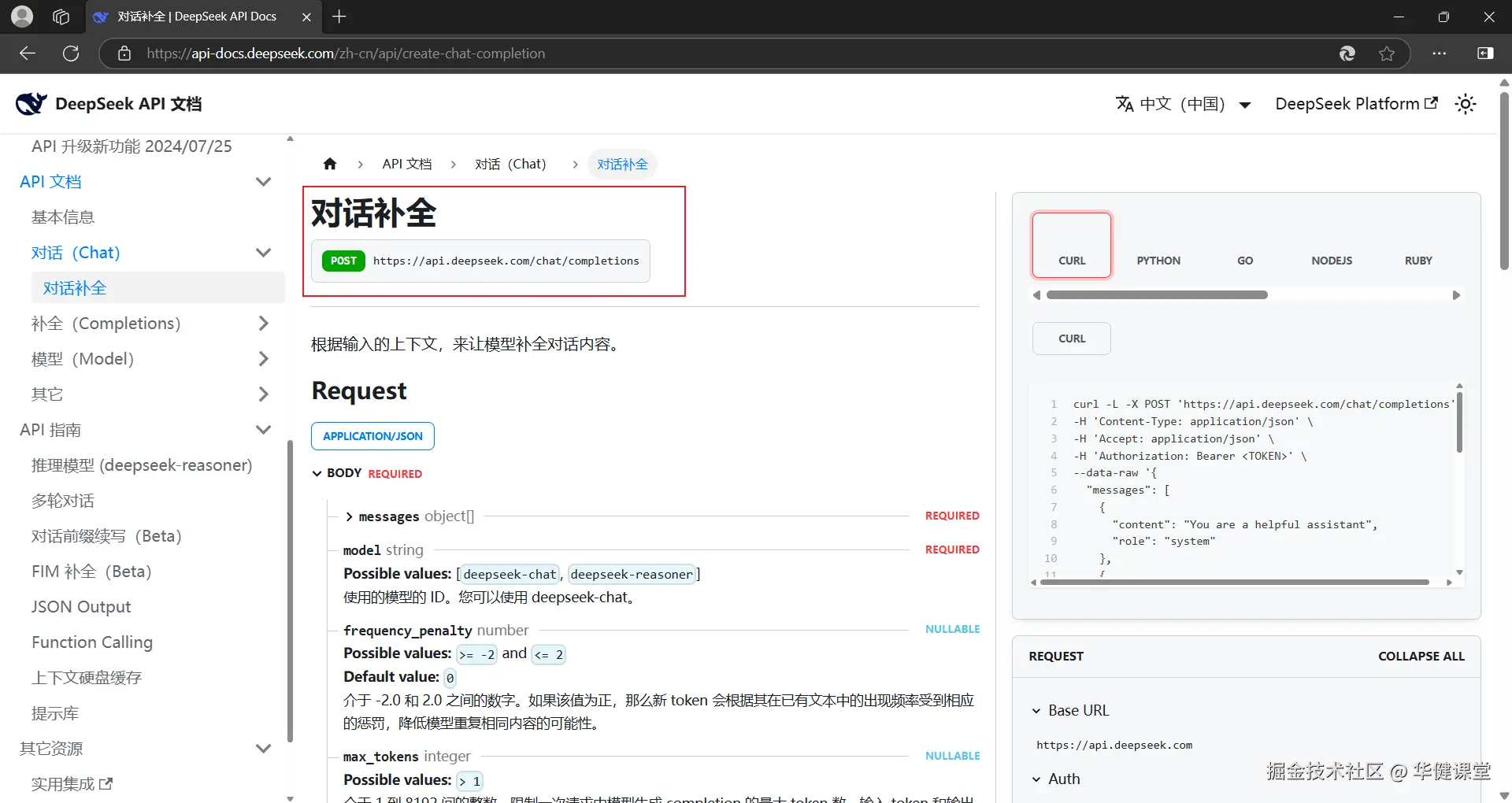This screenshot has width=1512, height=803.
Task: Open the tab actions workspace icon
Action: click(x=61, y=17)
